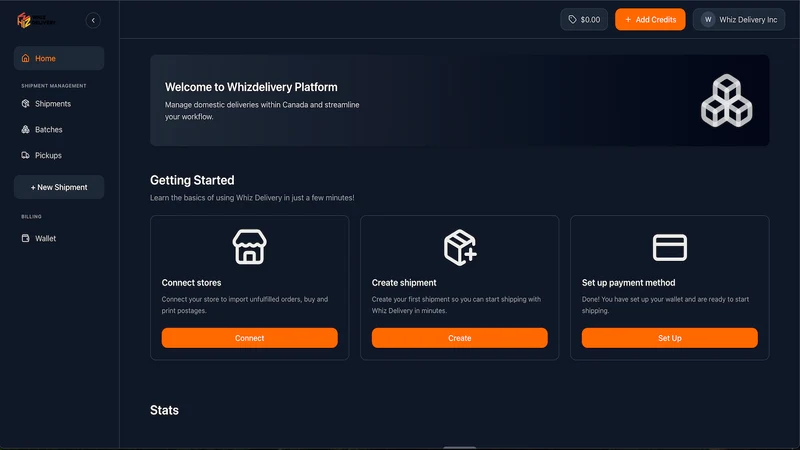
Task: Click the 'SHIPMENT MANAGEMENT' section label
Action: (x=54, y=86)
